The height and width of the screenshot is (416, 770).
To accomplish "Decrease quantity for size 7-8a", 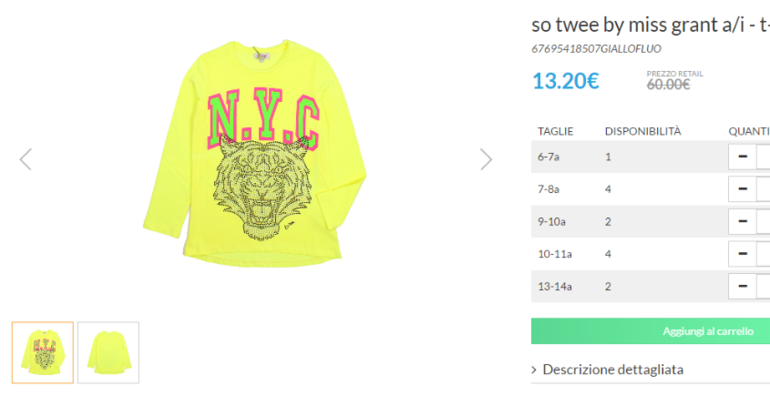I will [x=742, y=189].
